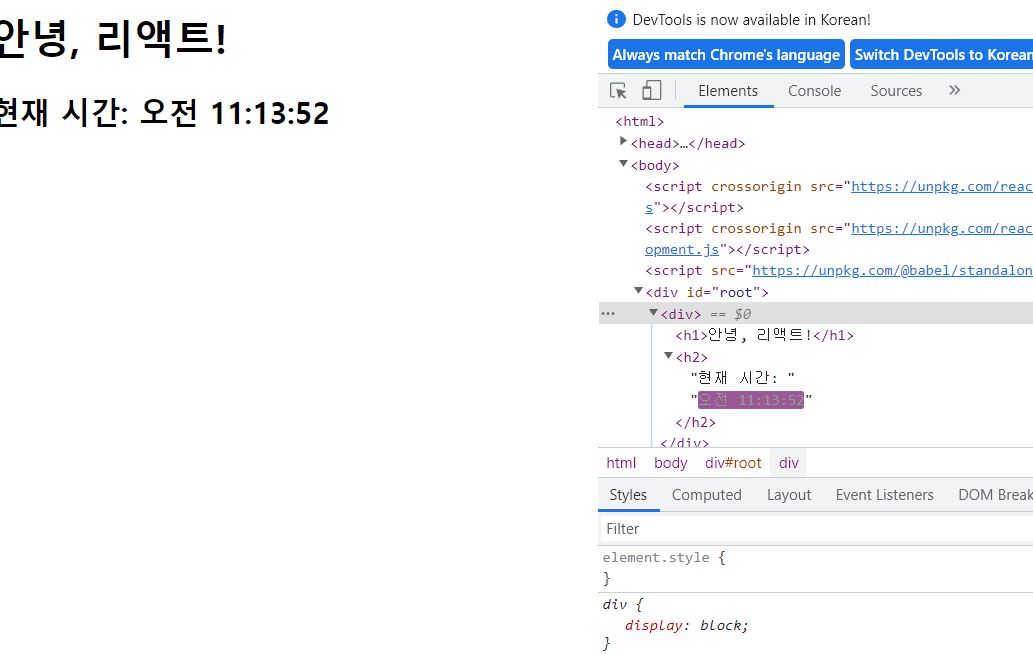Select the closing </h2> tag row
The height and width of the screenshot is (654, 1033).
coord(695,422)
